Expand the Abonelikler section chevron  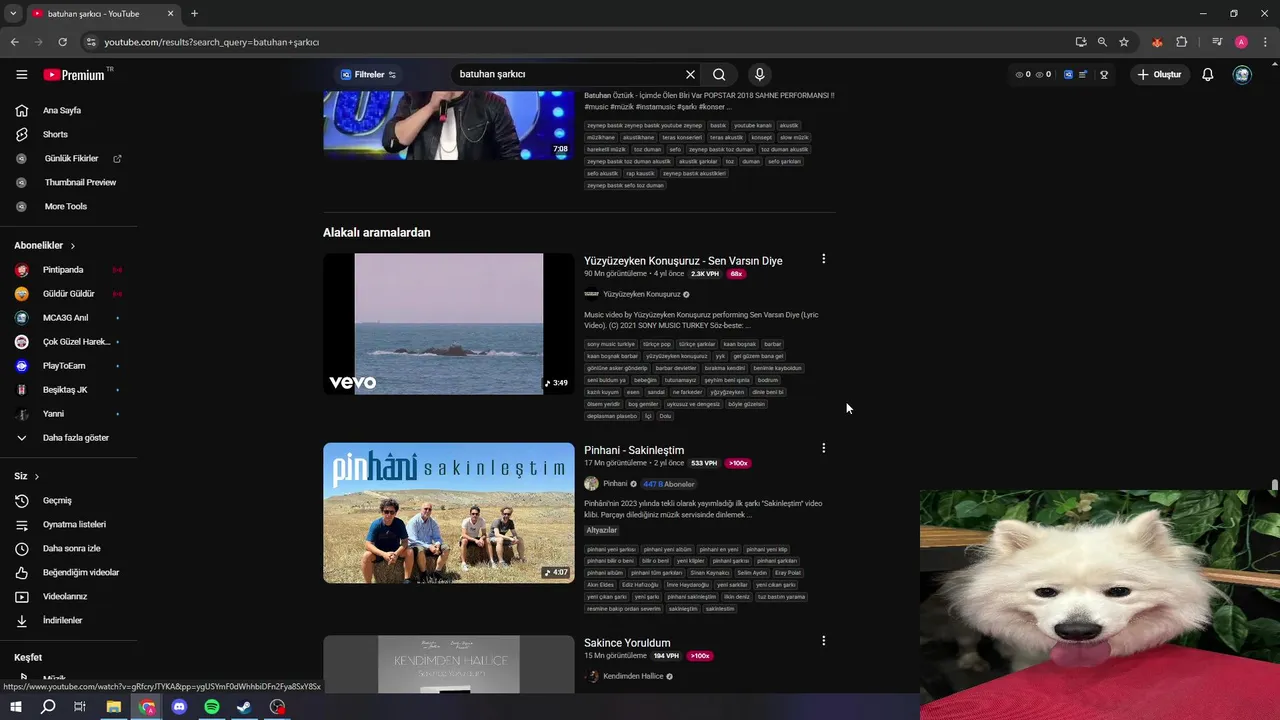click(x=73, y=246)
